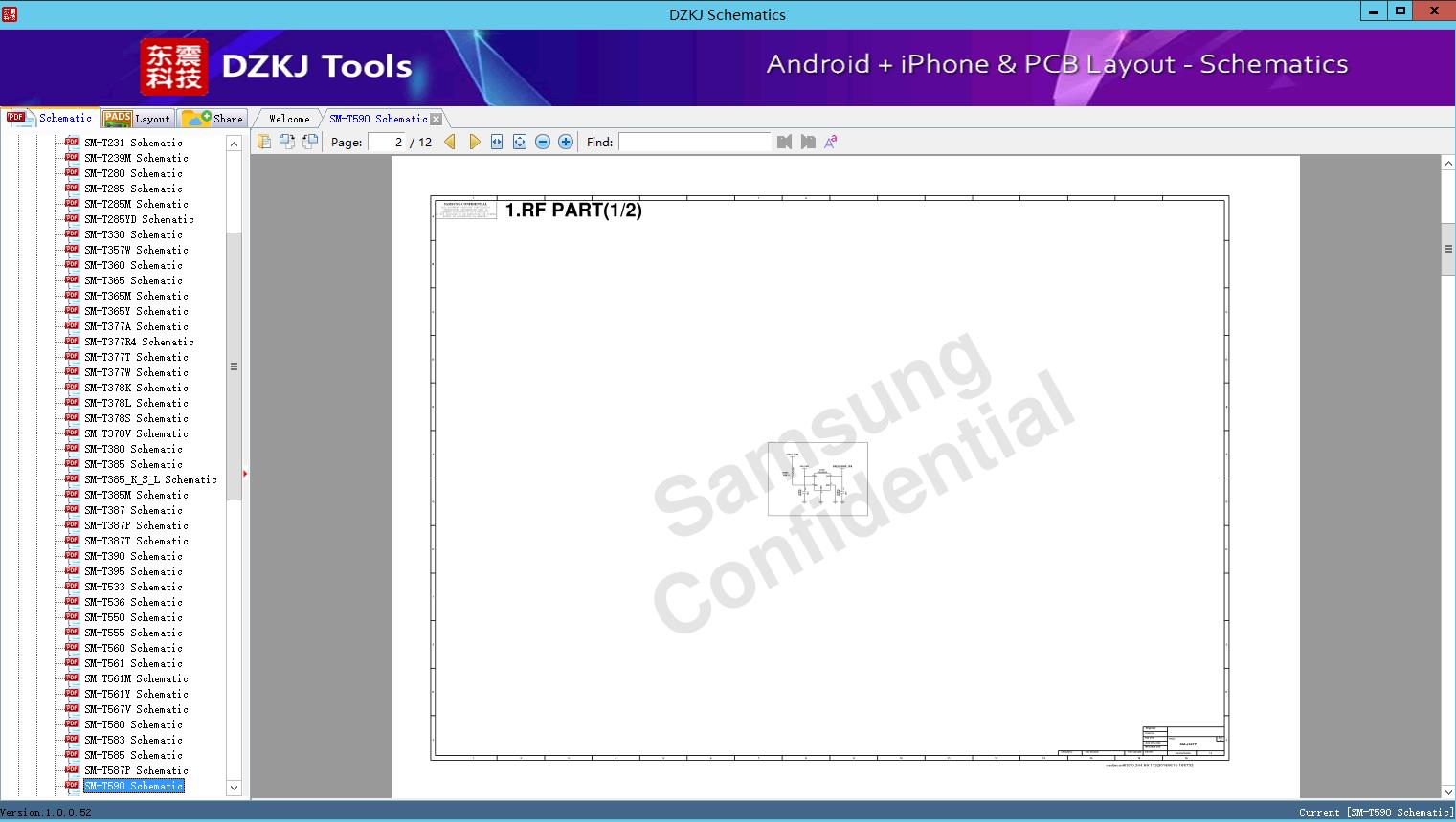Select SM-T583 Schematic
This screenshot has width=1456, height=822.
(133, 740)
